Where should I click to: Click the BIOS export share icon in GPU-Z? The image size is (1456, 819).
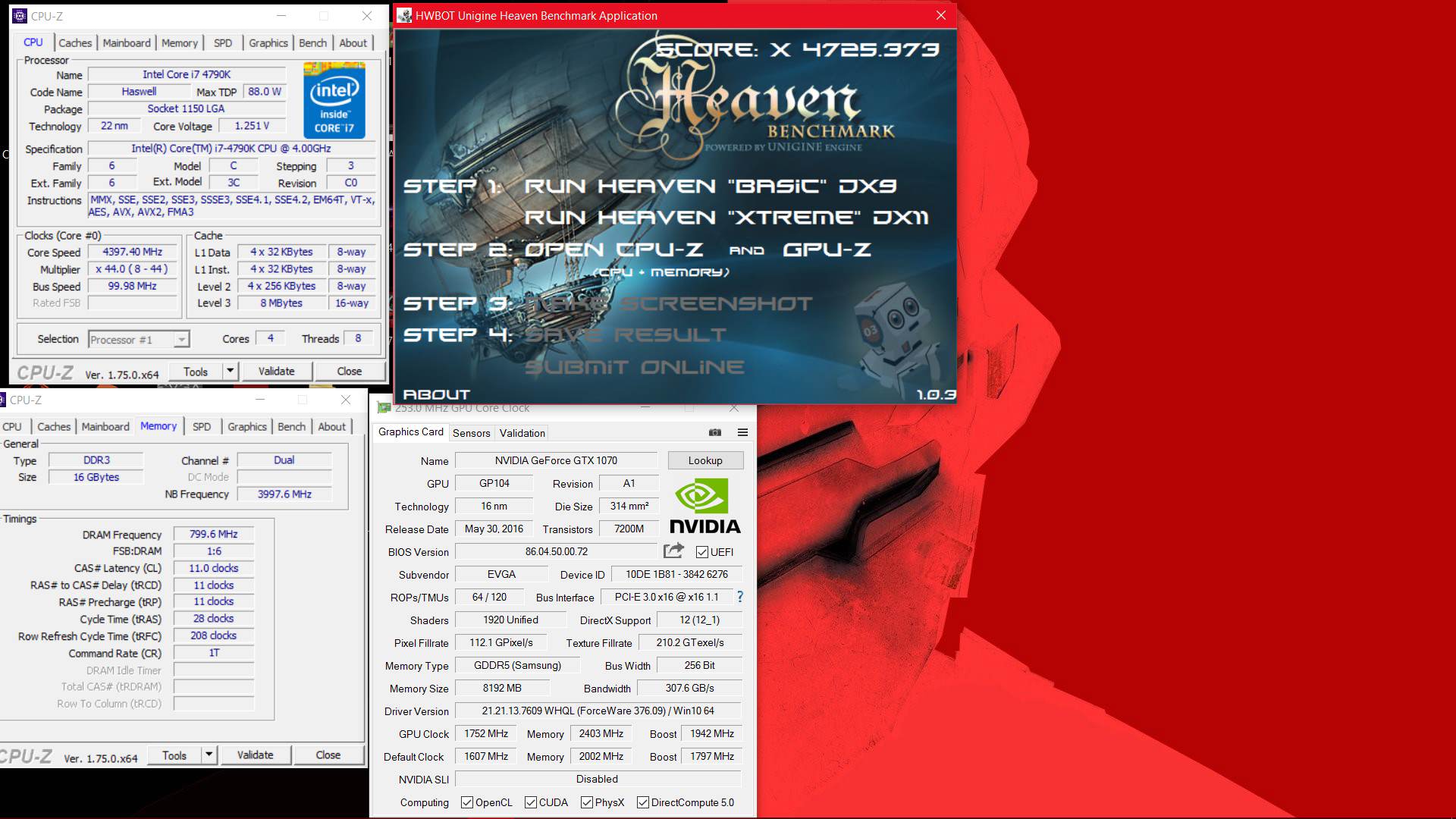pyautogui.click(x=673, y=551)
